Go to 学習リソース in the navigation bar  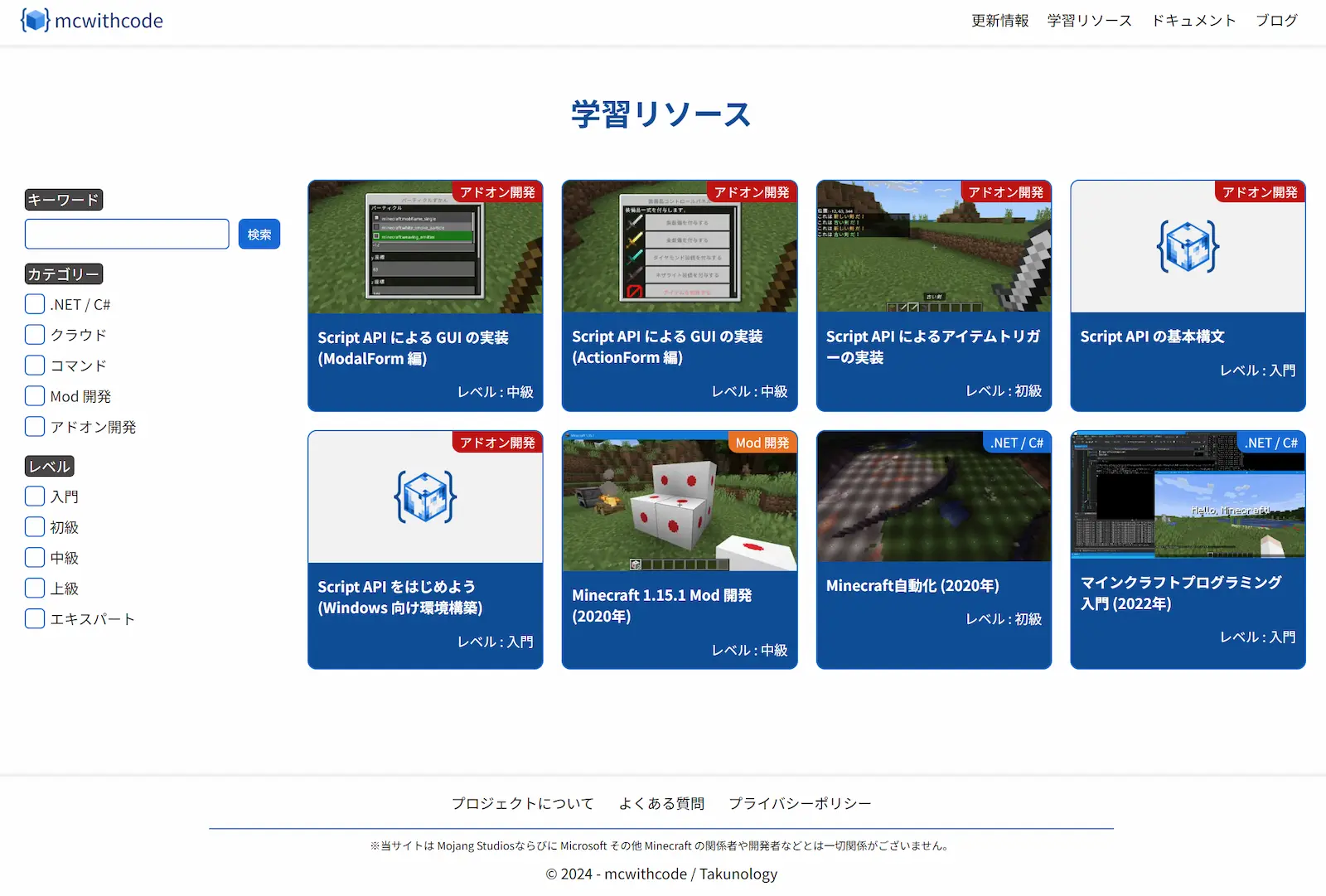1089,21
